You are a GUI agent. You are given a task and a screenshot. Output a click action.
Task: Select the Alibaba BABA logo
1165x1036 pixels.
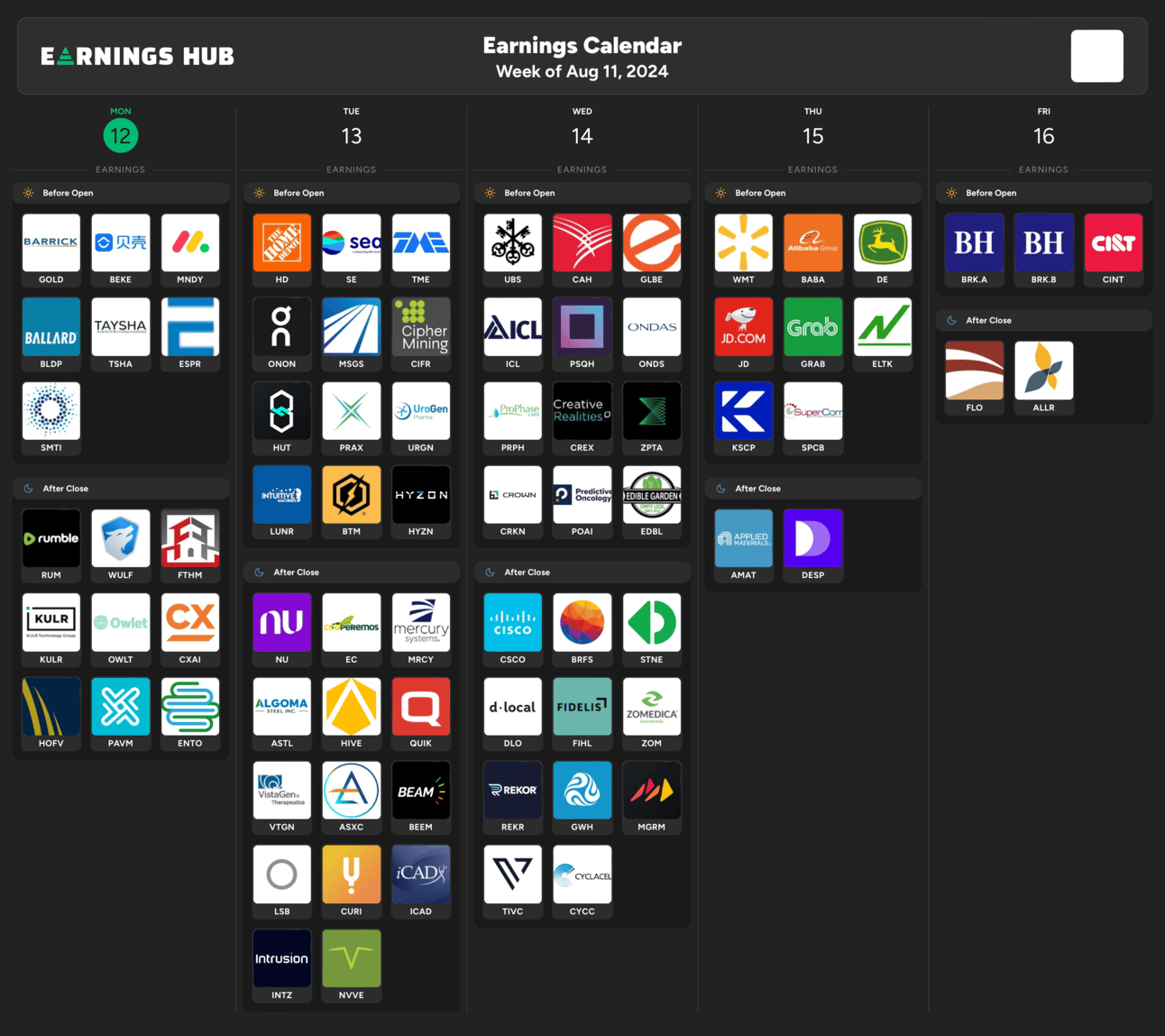(x=813, y=243)
